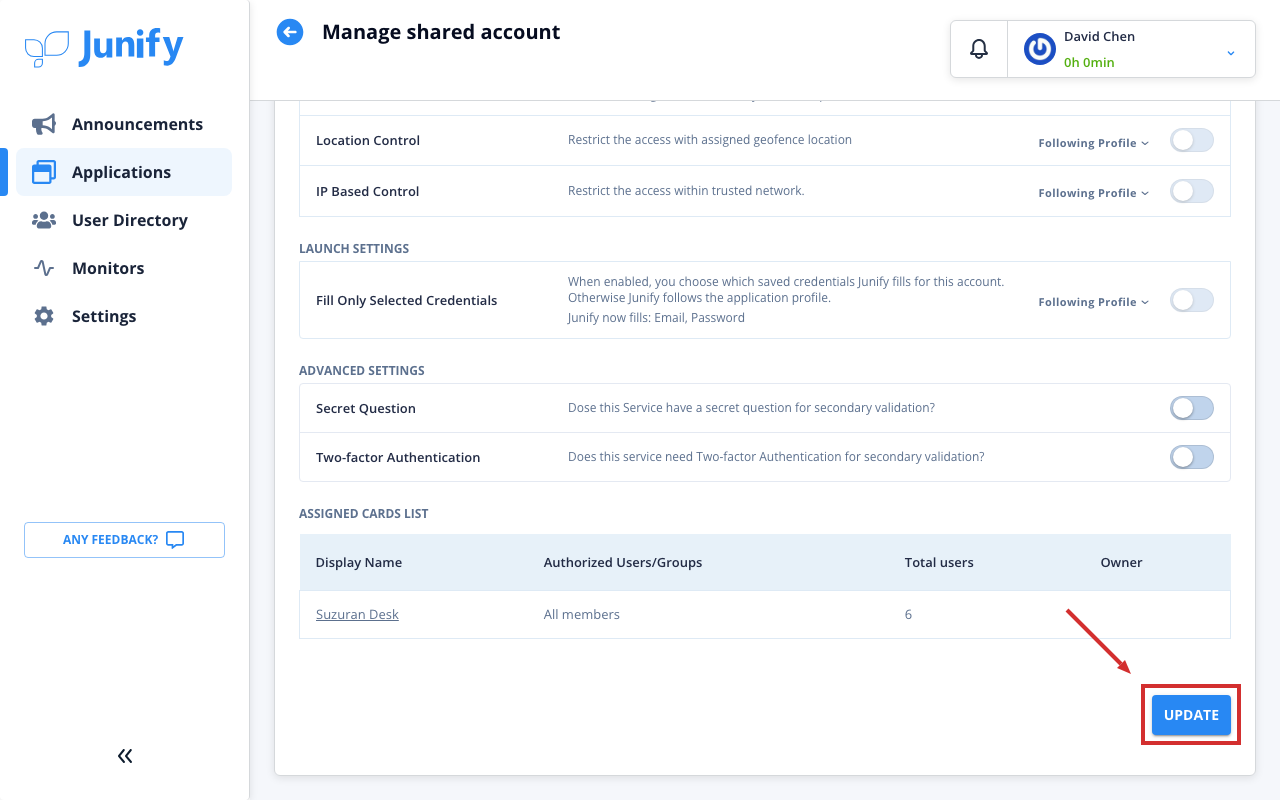Open Settings in the sidebar
Viewport: 1280px width, 800px height.
click(x=124, y=316)
